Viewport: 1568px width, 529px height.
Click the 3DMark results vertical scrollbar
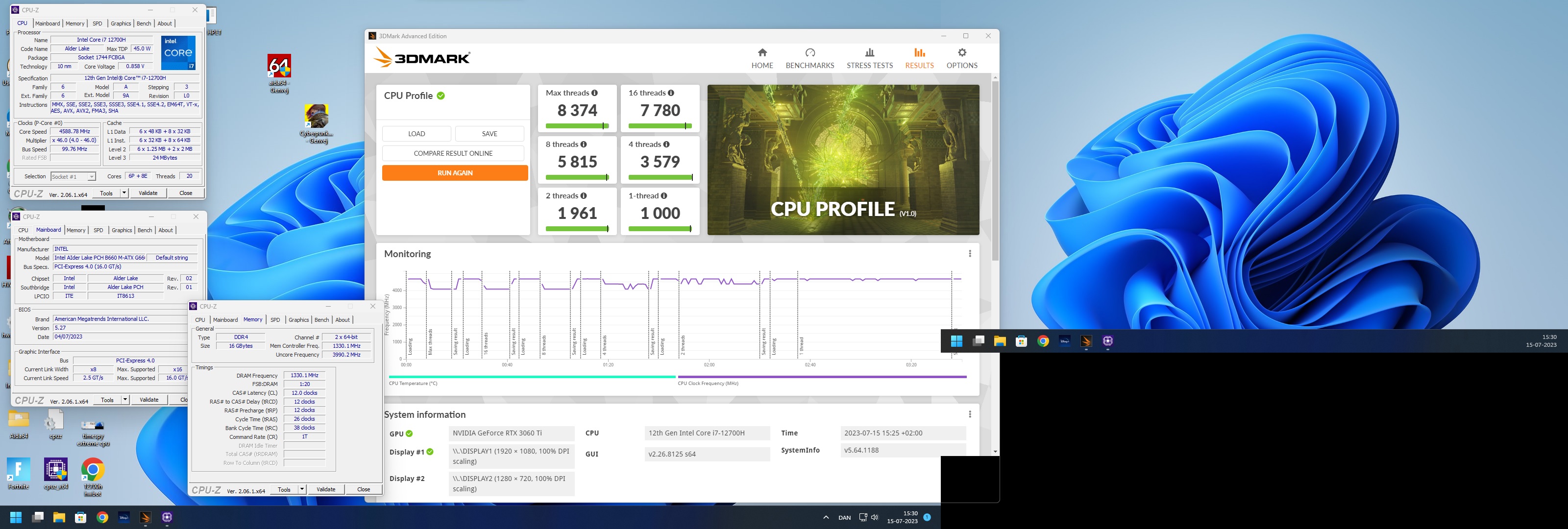pyautogui.click(x=995, y=170)
